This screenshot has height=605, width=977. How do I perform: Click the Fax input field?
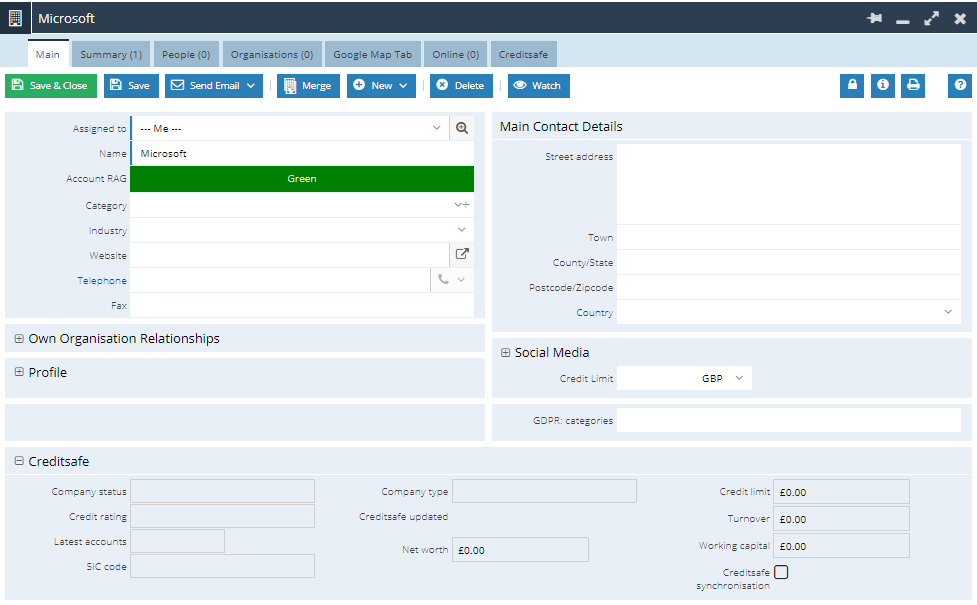click(x=302, y=305)
